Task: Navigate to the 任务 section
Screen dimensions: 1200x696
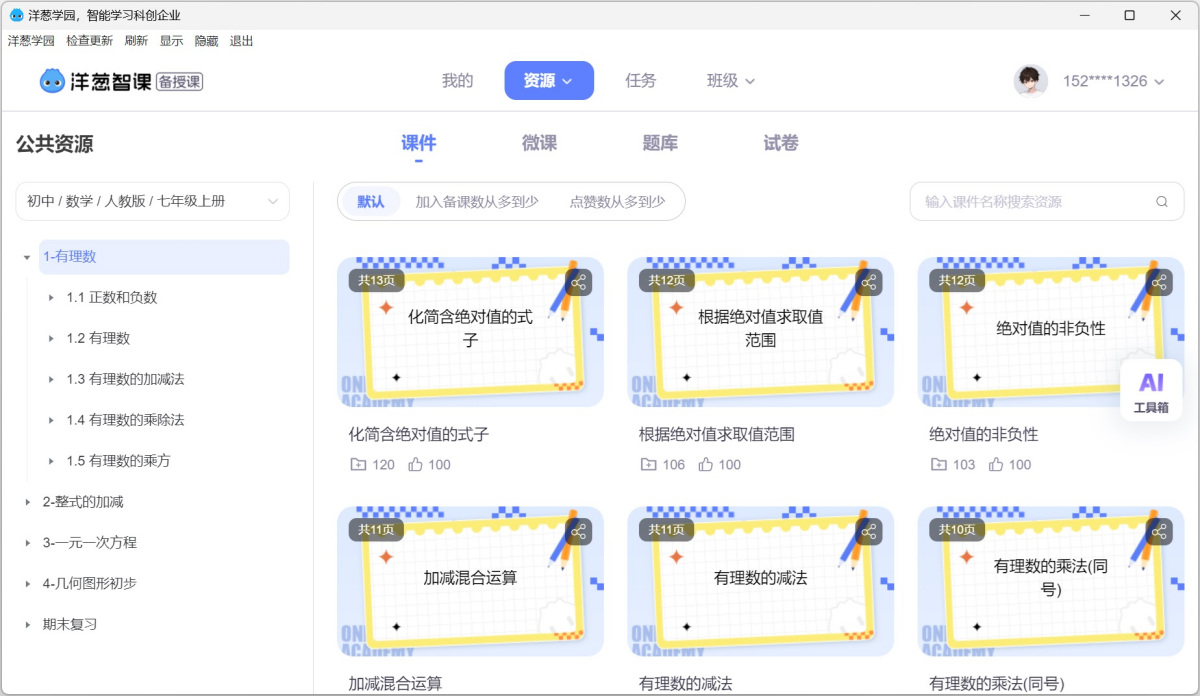Action: pos(641,80)
